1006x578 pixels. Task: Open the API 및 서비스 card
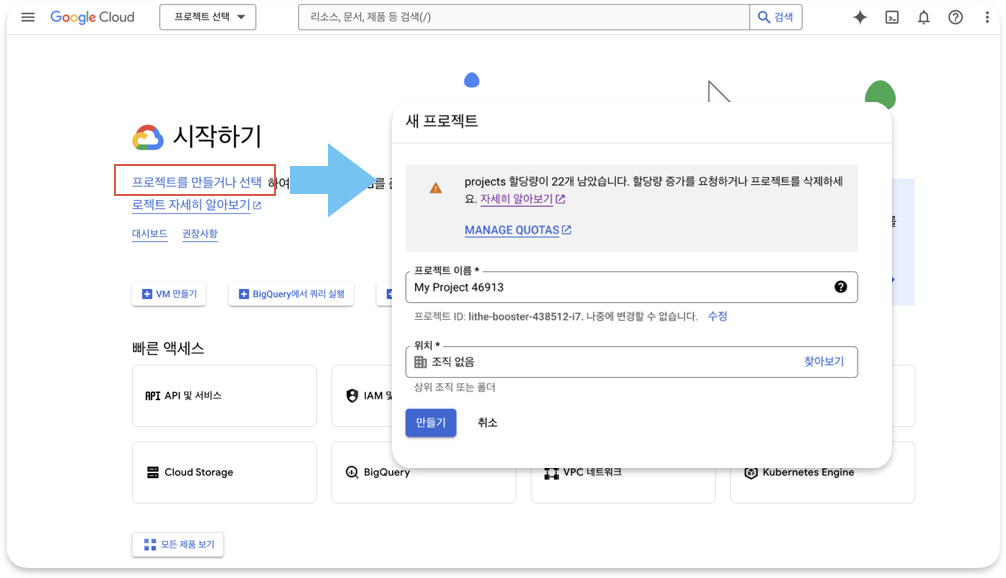coord(225,396)
